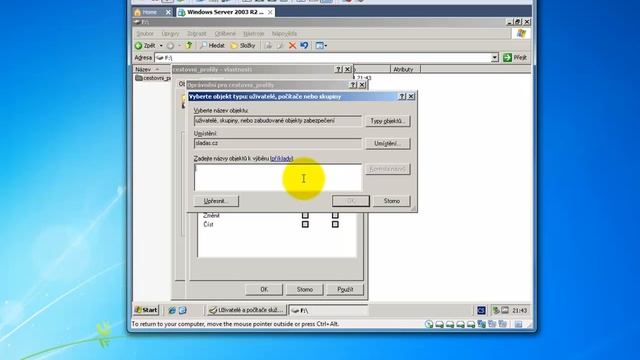This screenshot has height=360, width=640.
Task: Click the drive icon in address bar
Action: (160, 58)
